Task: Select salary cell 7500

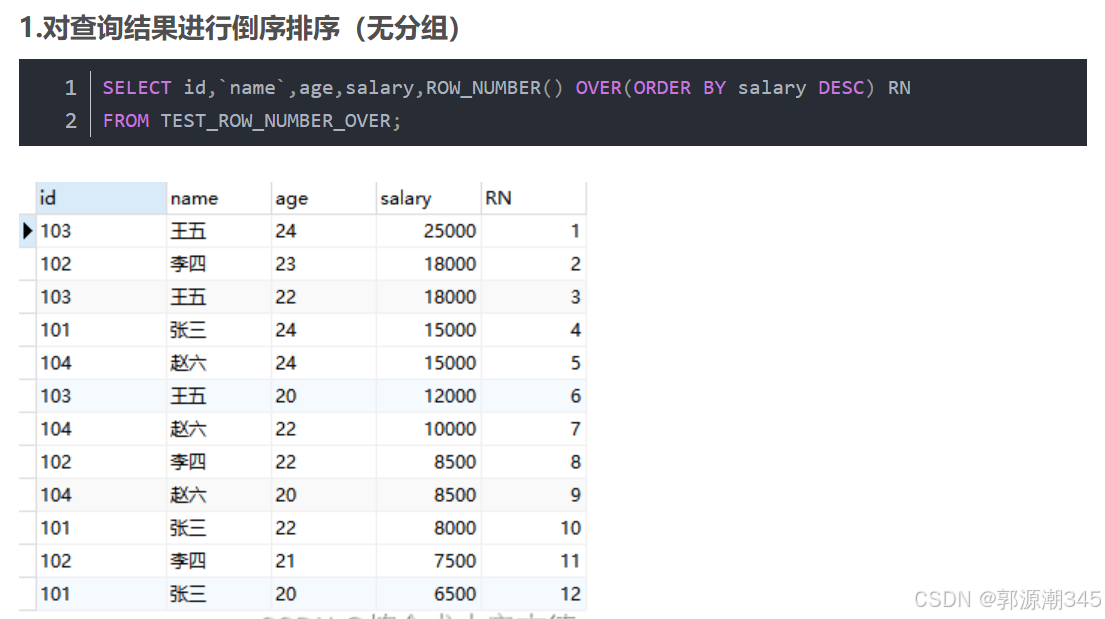Action: tap(428, 560)
